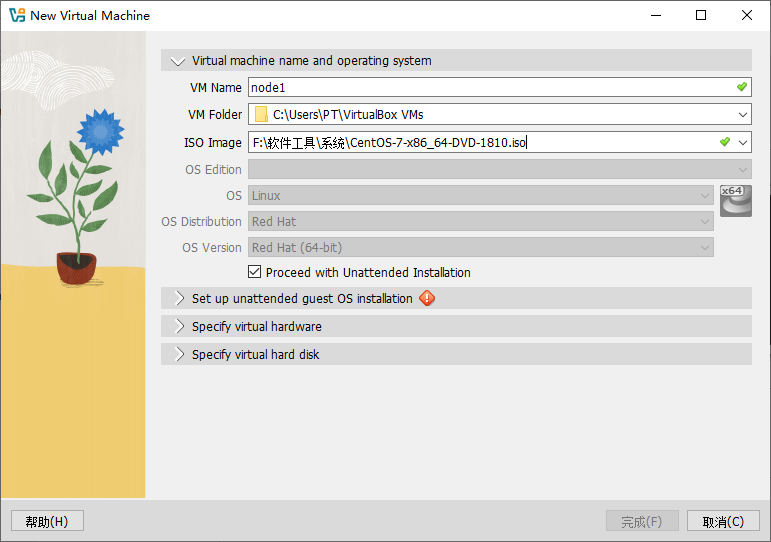
Task: Click the x64 OS type icon
Action: 736,201
